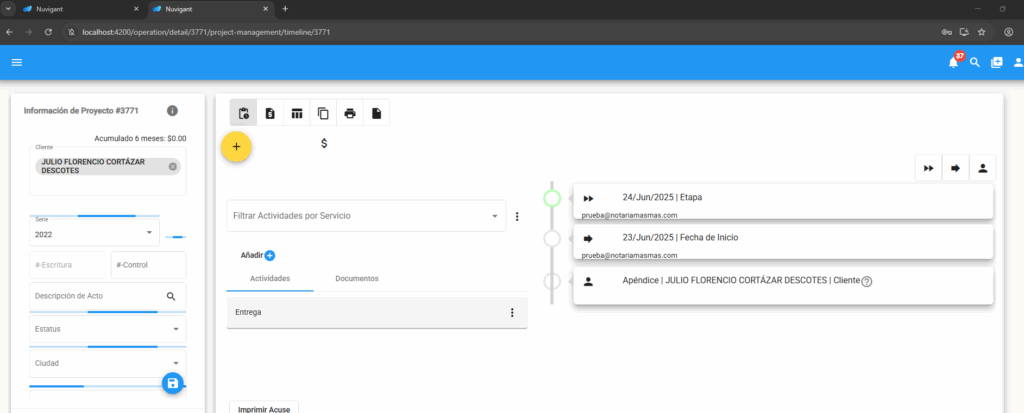This screenshot has width=1024, height=413.
Task: Click the Imprimir Acuse button
Action: point(264,408)
